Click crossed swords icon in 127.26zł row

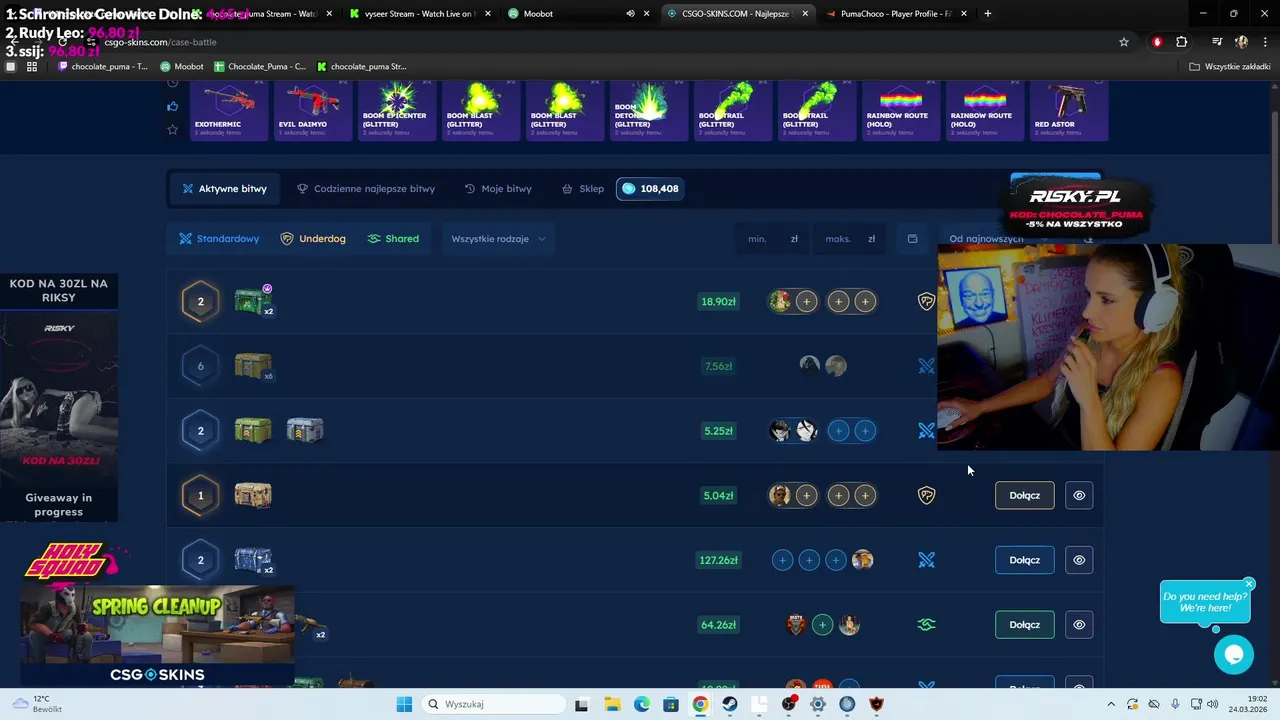926,560
